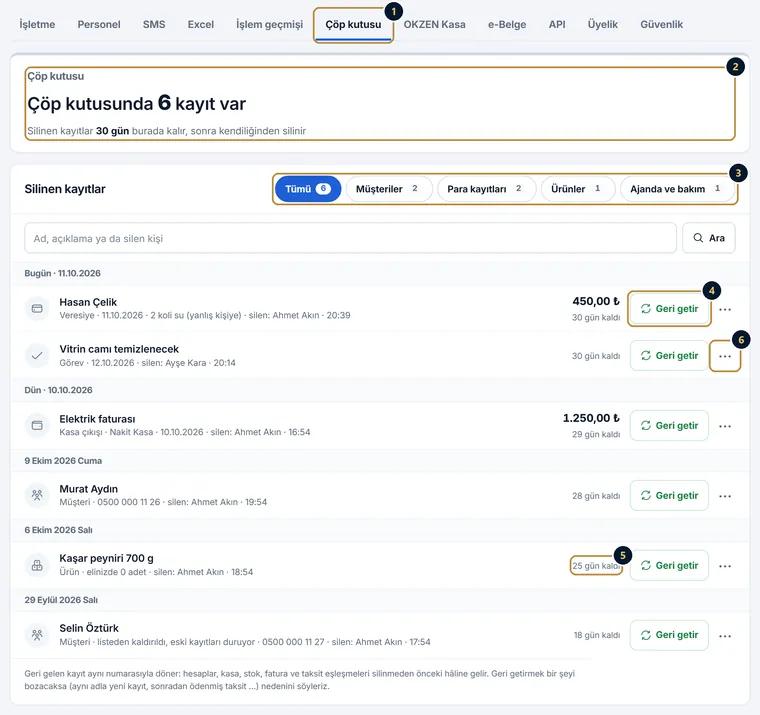Click the Çöp kutusunda 6 kayıt var heading
760x715 pixels.
[137, 103]
